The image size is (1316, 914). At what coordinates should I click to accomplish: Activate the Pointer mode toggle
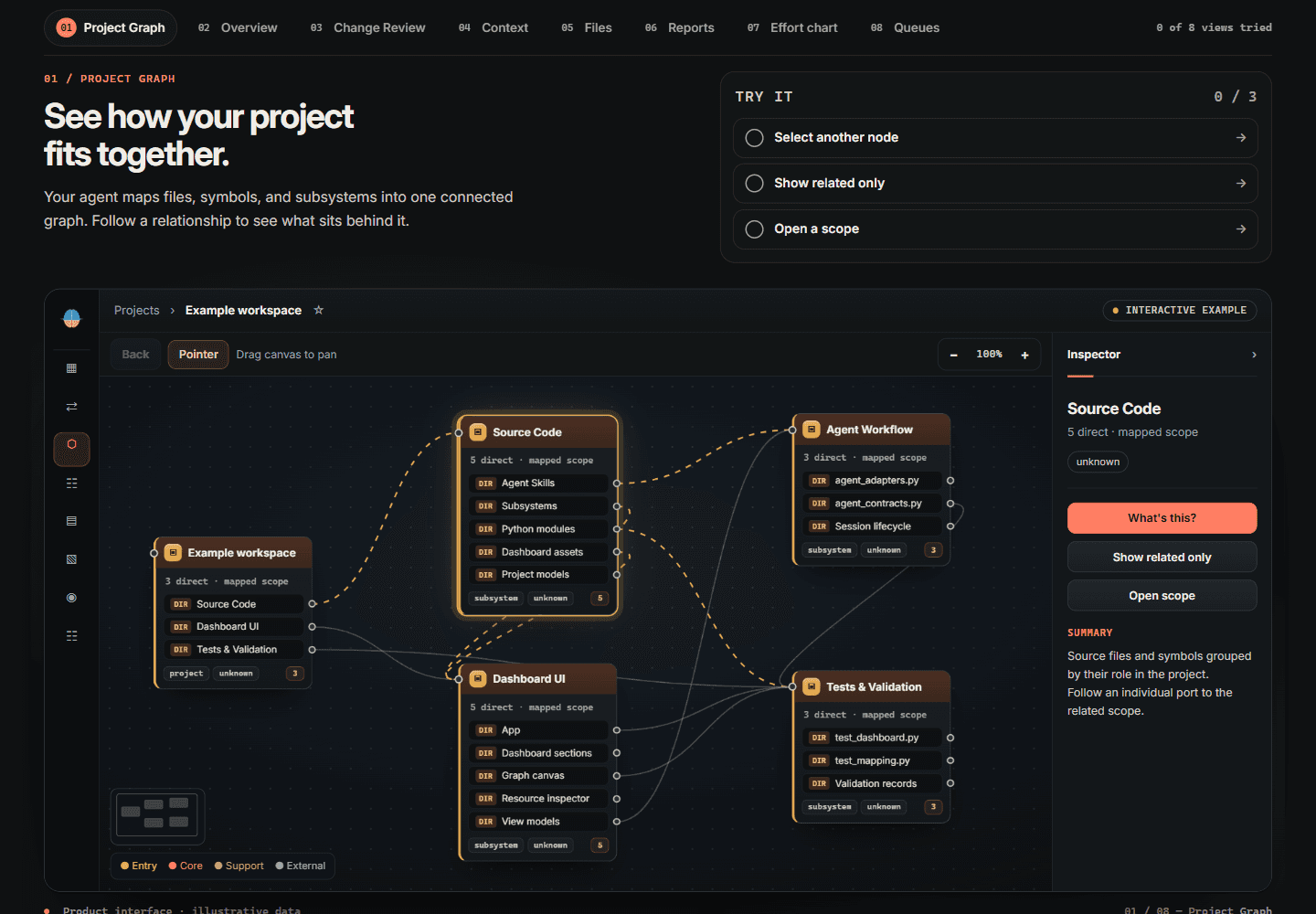198,355
